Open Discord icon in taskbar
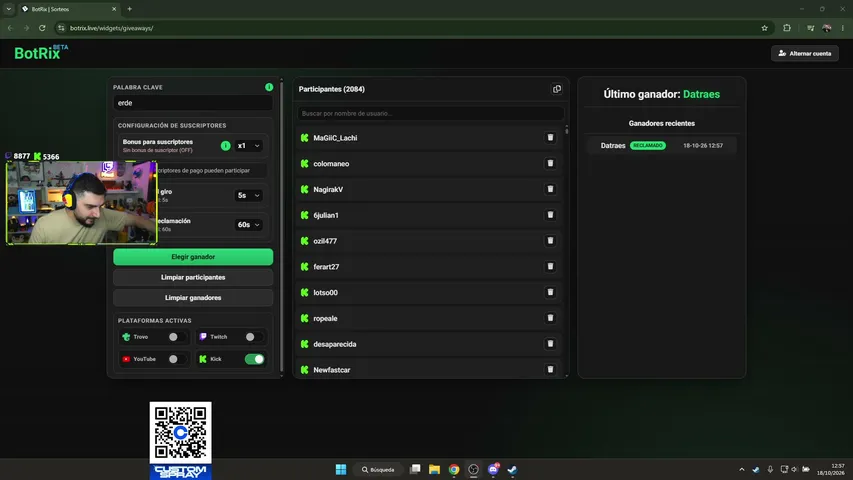Viewport: 853px width, 480px height. [493, 469]
